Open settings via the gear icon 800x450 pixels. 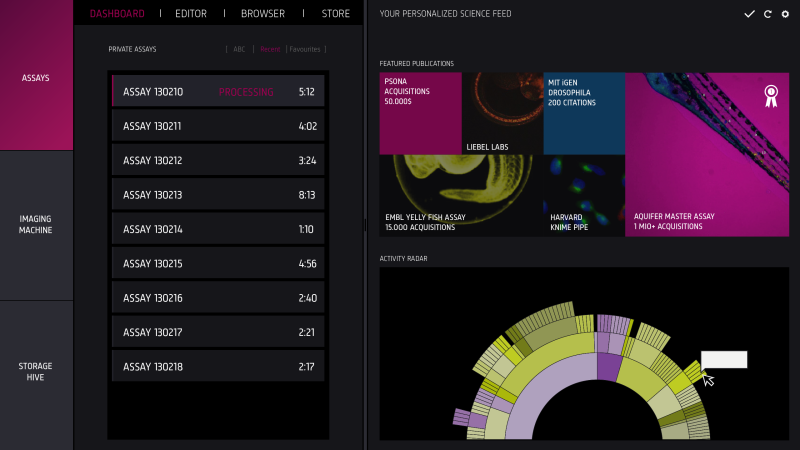click(785, 14)
